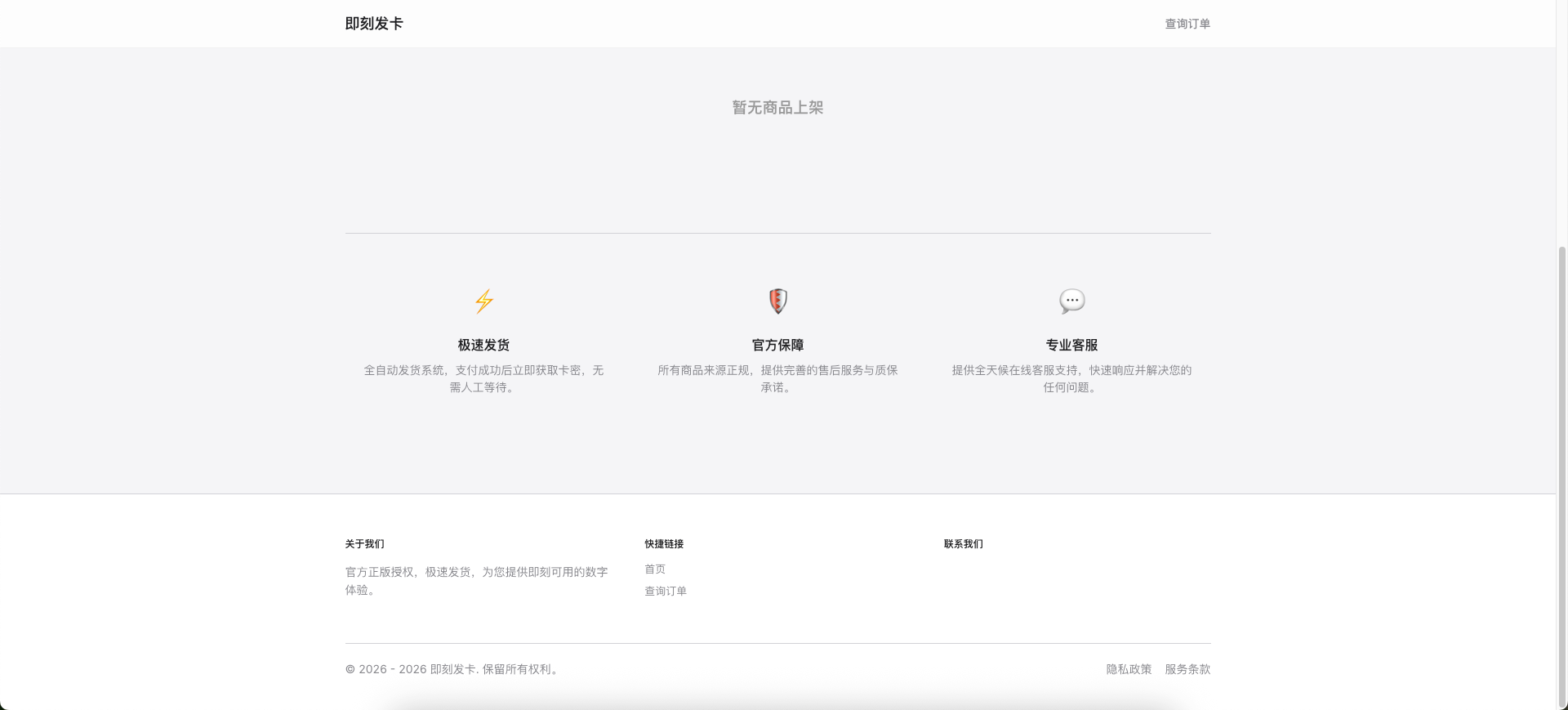1568x710 pixels.
Task: Open the 查询订单 footer quick link
Action: pyautogui.click(x=666, y=591)
